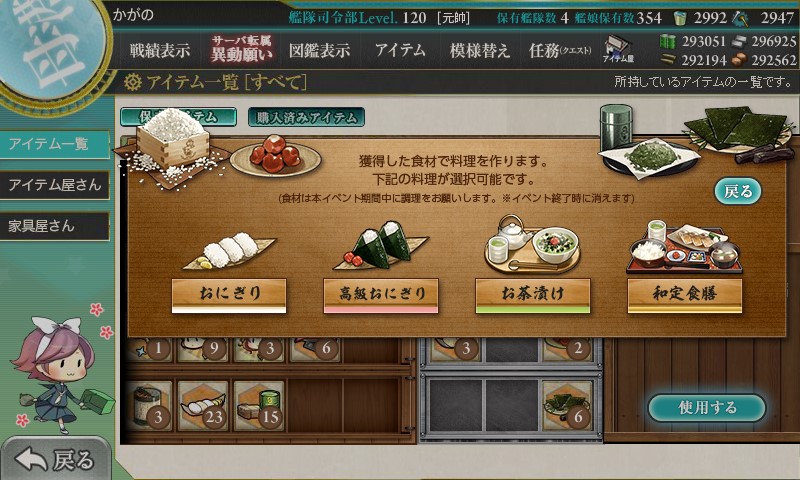Open the 任務(クエスト) menu item
Screen dimensions: 800x480
click(x=560, y=50)
